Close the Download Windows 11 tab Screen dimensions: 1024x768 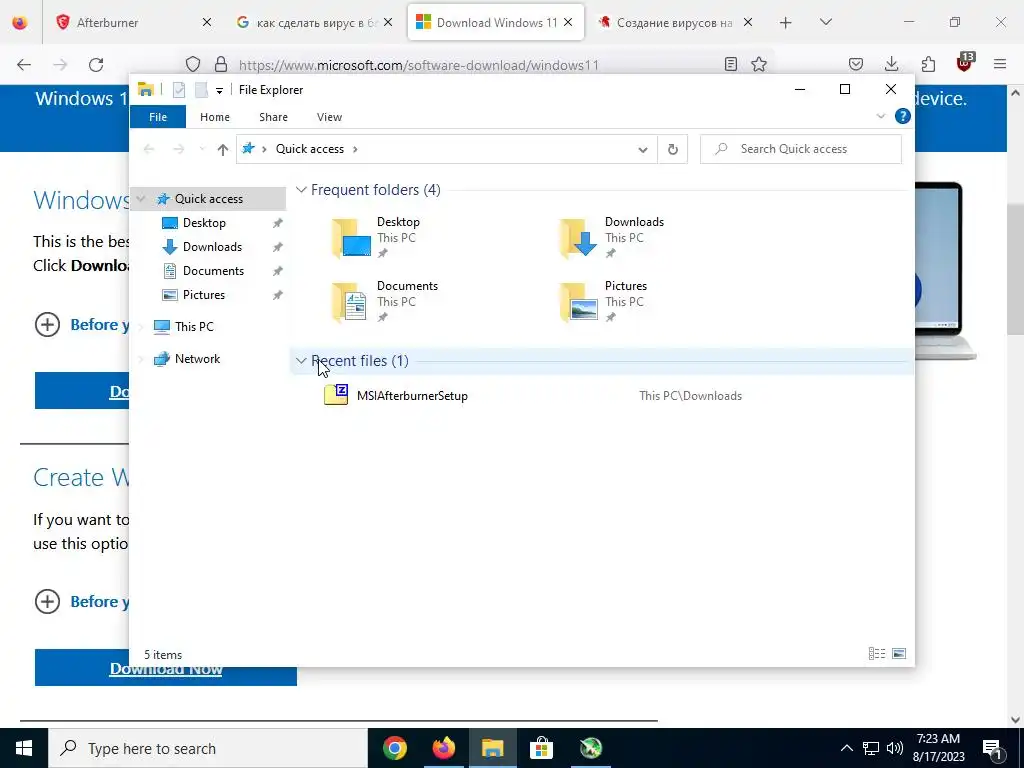pyautogui.click(x=568, y=22)
